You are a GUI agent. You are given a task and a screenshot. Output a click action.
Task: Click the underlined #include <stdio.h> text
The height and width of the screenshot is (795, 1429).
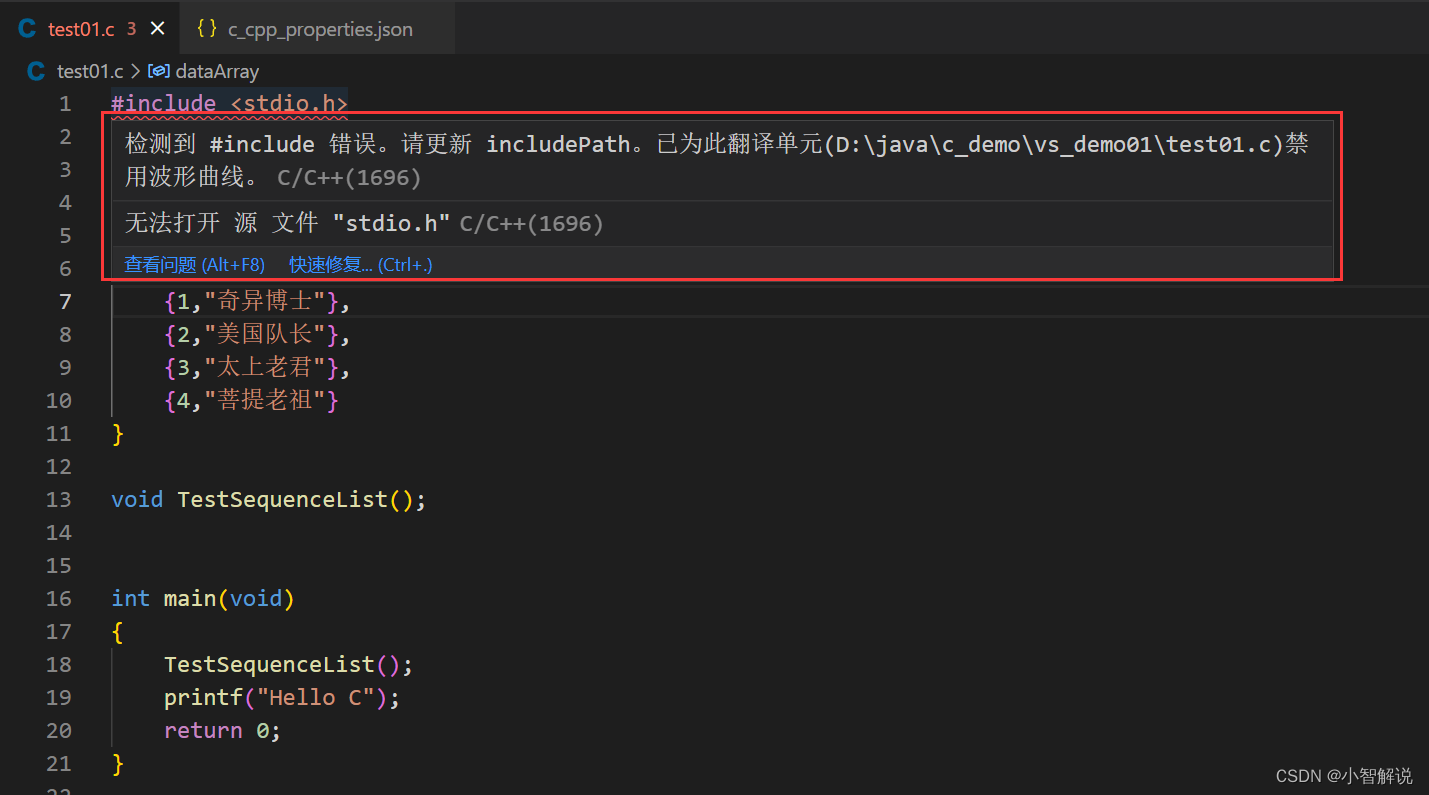[x=228, y=103]
